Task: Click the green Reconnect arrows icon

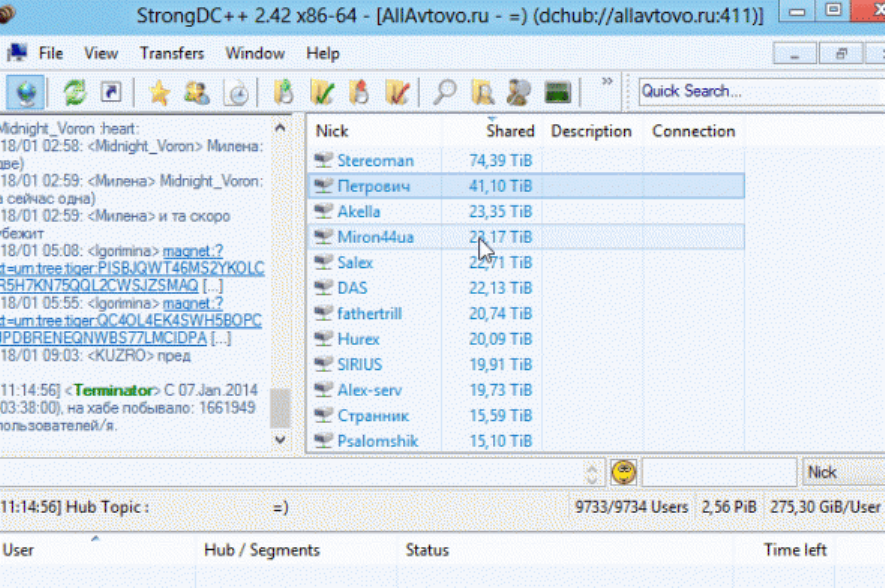Action: (x=74, y=93)
